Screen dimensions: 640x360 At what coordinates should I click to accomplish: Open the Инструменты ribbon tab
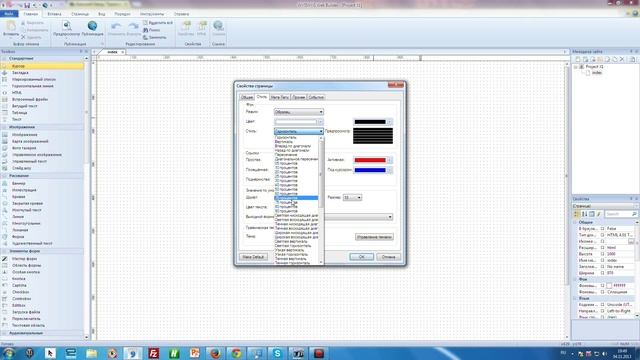point(152,14)
